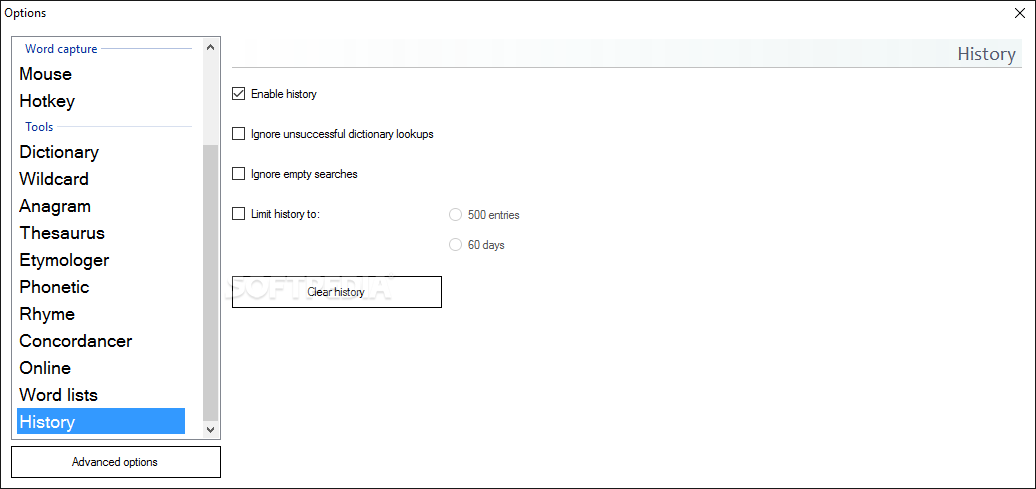Screen dimensions: 1036x489
Task: Tick the Limit history to checkbox
Action: (239, 214)
